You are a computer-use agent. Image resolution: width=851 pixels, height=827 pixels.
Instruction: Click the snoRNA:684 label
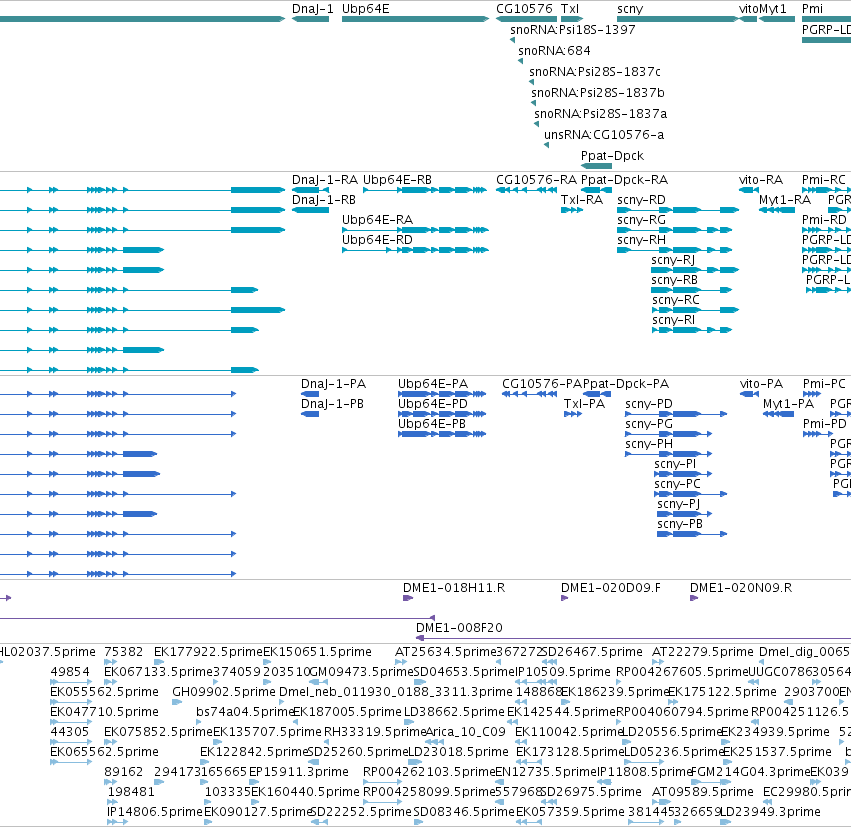(554, 51)
